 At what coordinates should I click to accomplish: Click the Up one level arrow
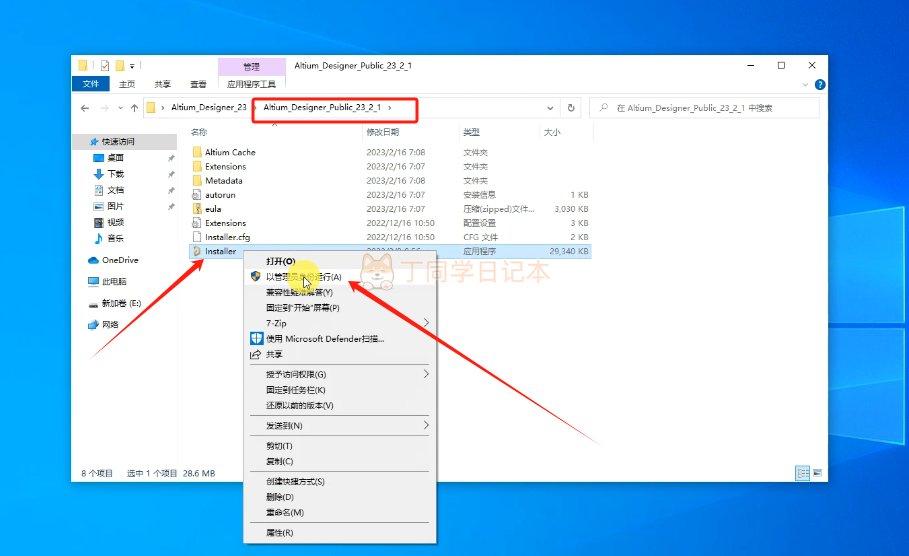point(134,108)
